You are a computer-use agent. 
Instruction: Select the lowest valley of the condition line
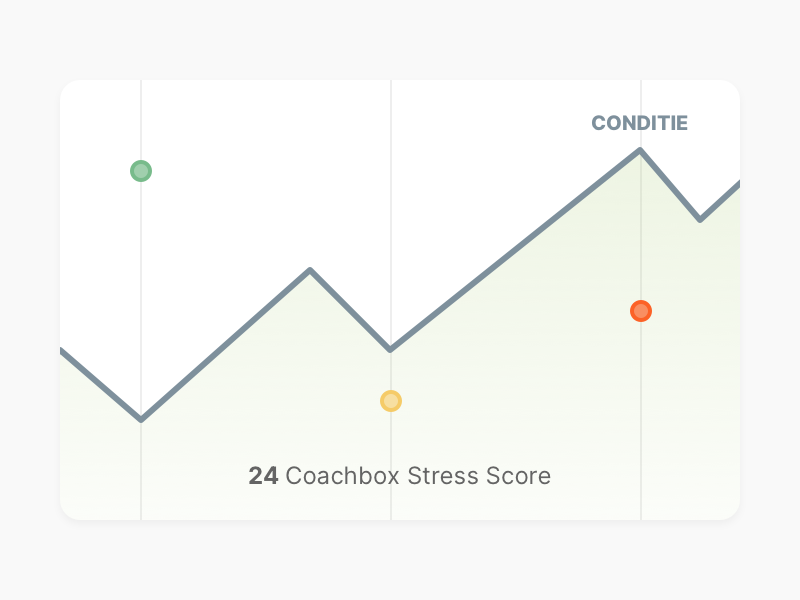tap(141, 419)
